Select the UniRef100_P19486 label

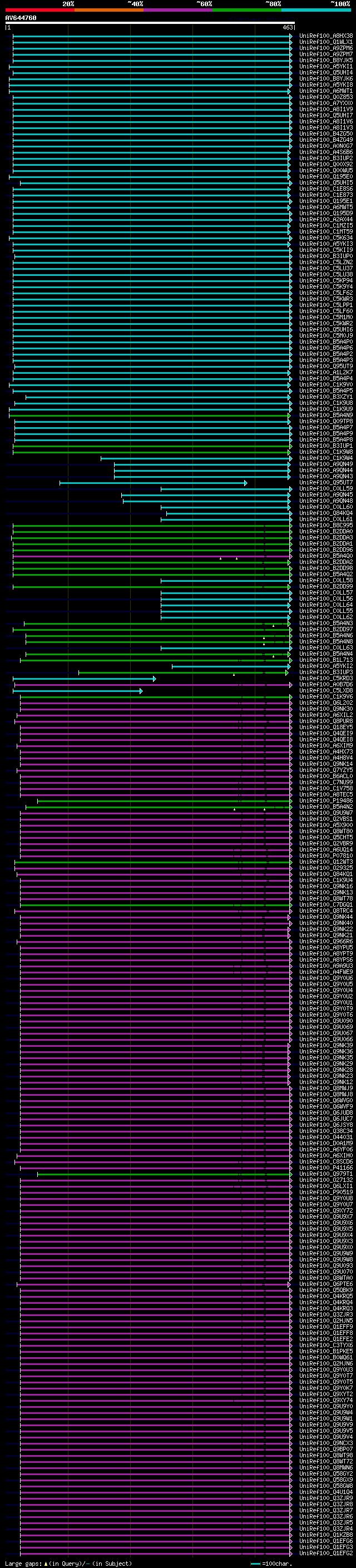[326, 801]
